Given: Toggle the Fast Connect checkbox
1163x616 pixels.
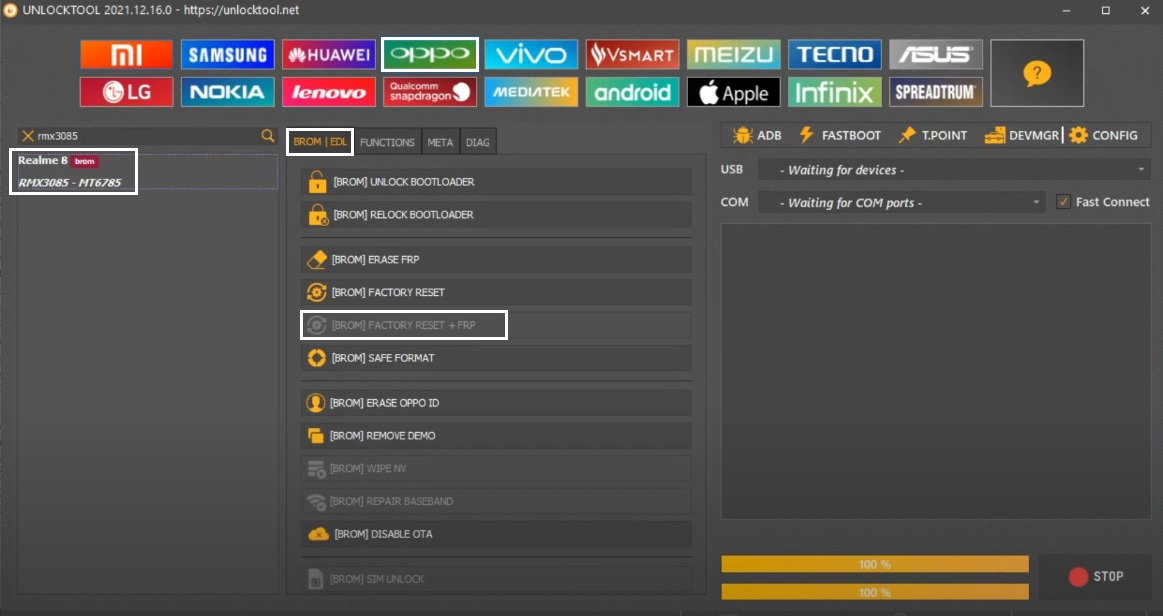Looking at the screenshot, I should pos(1064,202).
